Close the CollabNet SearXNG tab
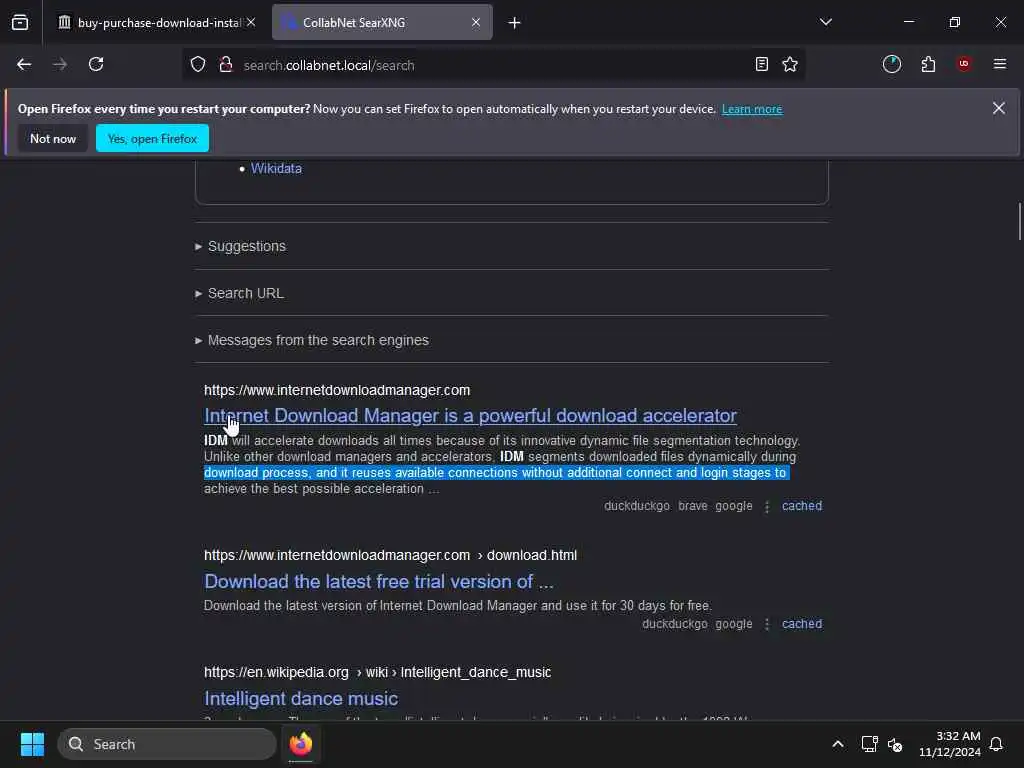This screenshot has height=768, width=1024. pyautogui.click(x=476, y=22)
